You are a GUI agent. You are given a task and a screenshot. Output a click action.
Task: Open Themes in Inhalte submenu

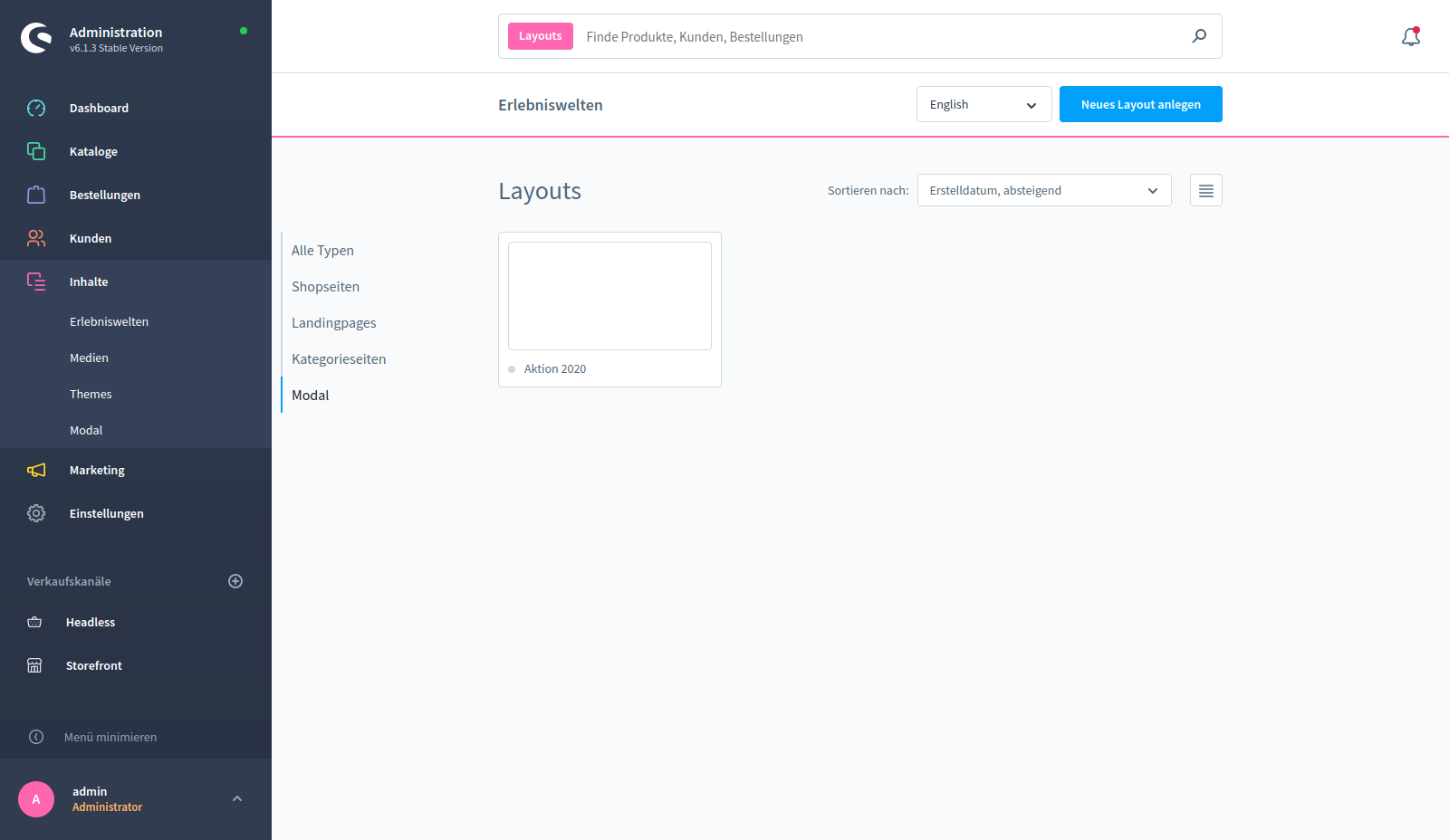tap(91, 394)
